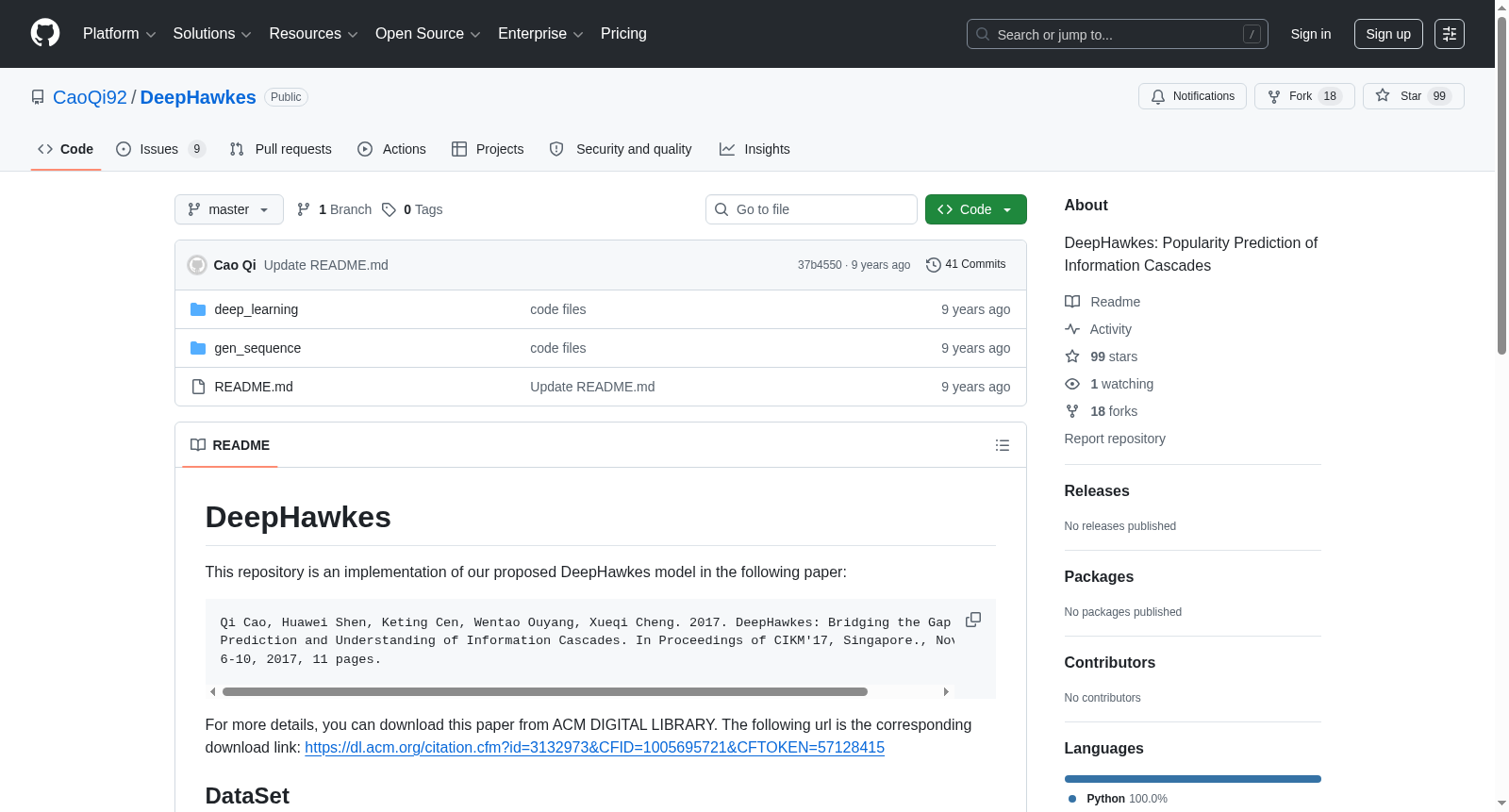The width and height of the screenshot is (1509, 812).
Task: Open the appearance settings icon button
Action: [1450, 34]
